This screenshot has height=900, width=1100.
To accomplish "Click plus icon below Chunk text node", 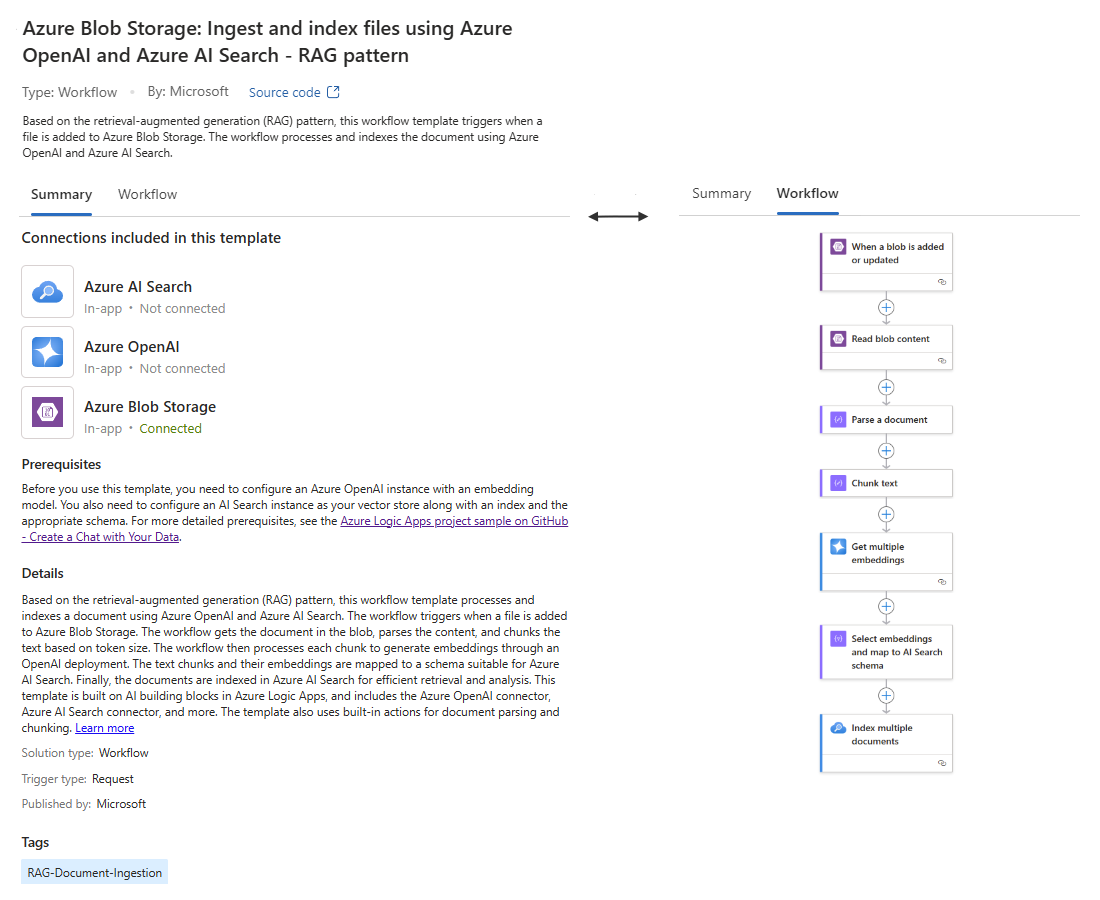I will 886,515.
